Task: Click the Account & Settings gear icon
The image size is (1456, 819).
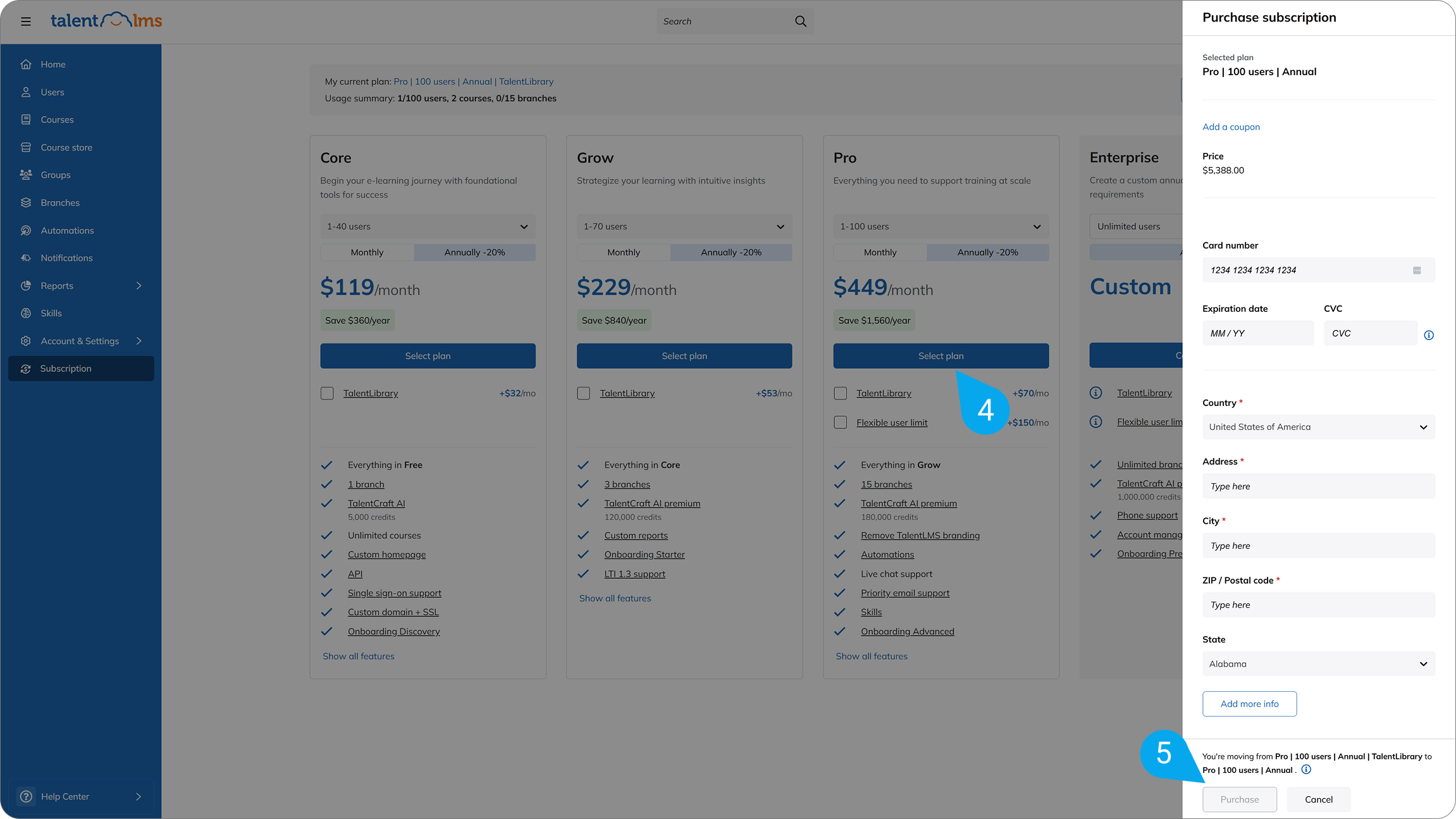Action: click(x=26, y=341)
